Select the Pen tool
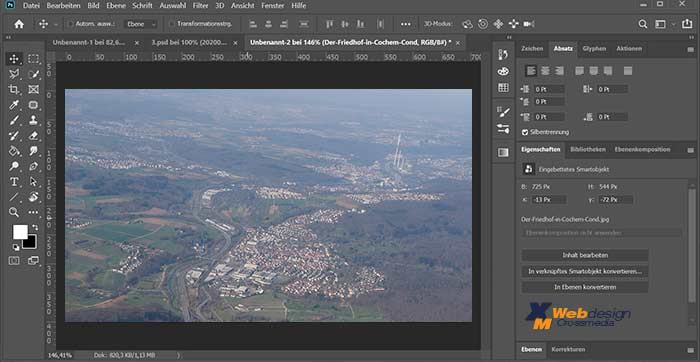Screen dimensions: 700x362 point(33,166)
